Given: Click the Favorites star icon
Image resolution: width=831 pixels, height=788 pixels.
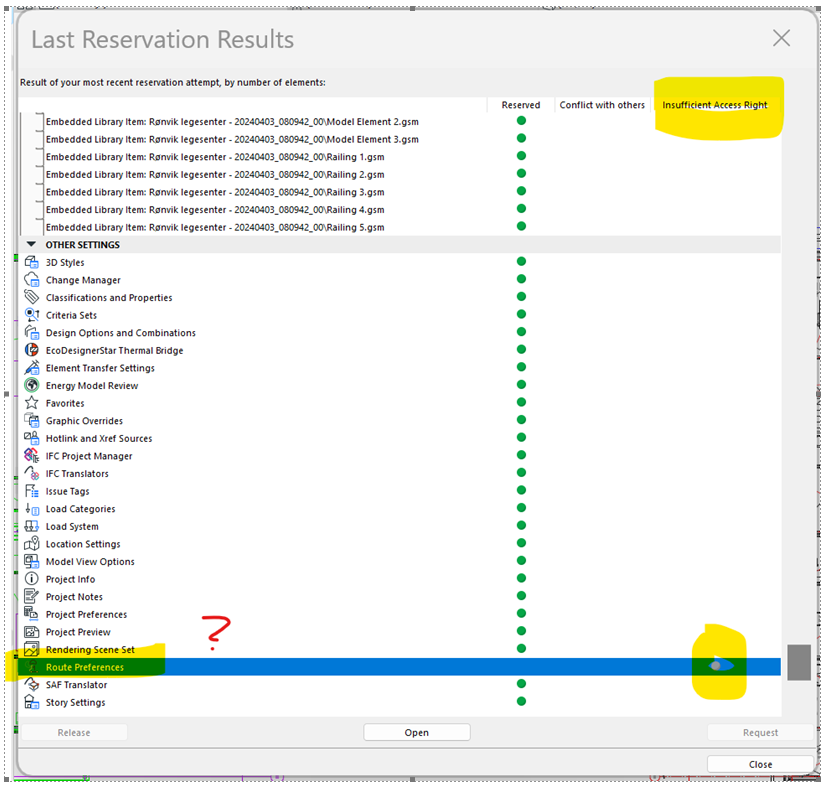Looking at the screenshot, I should [32, 403].
